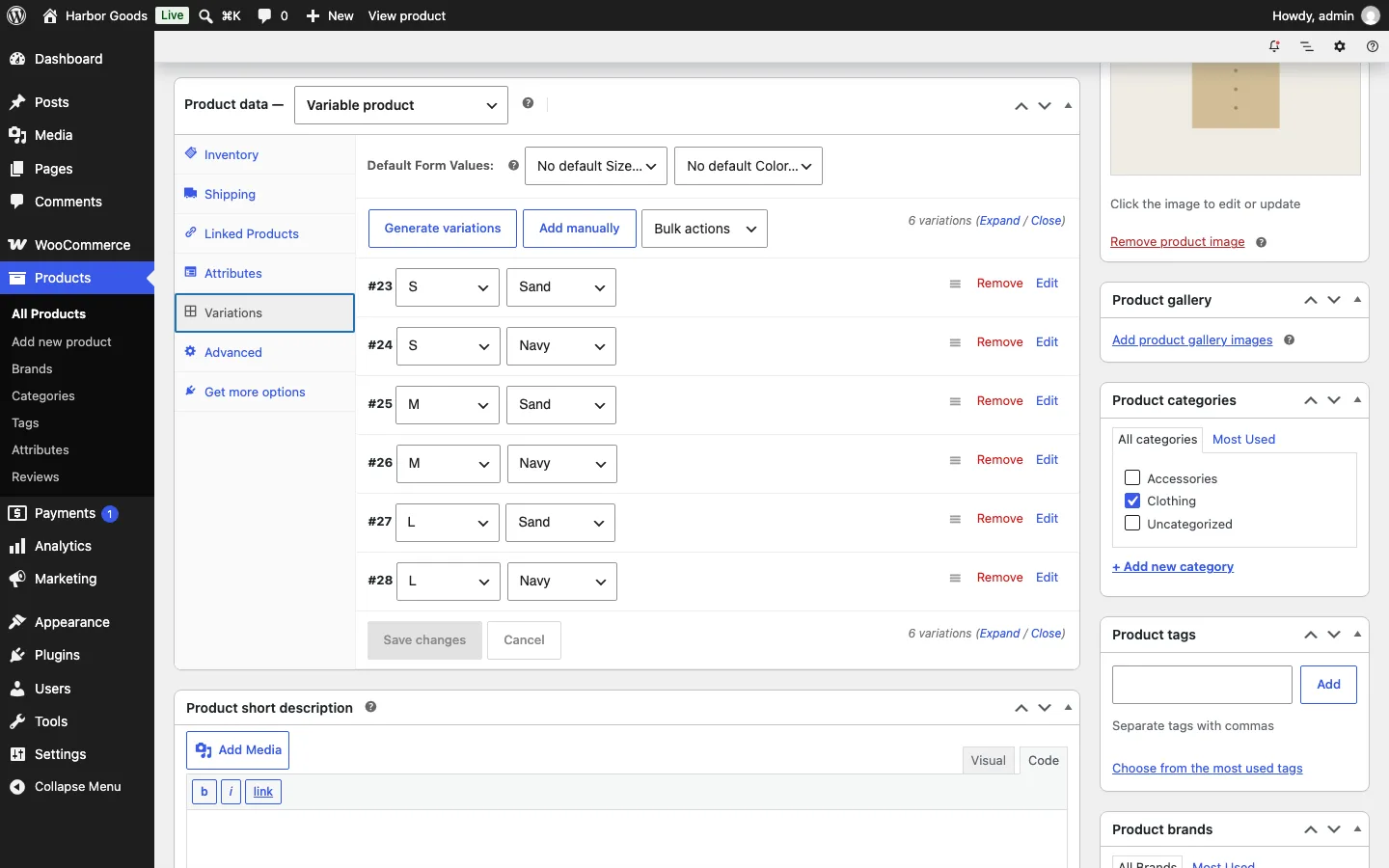
Task: Click the Generate variations button
Action: coord(443,229)
